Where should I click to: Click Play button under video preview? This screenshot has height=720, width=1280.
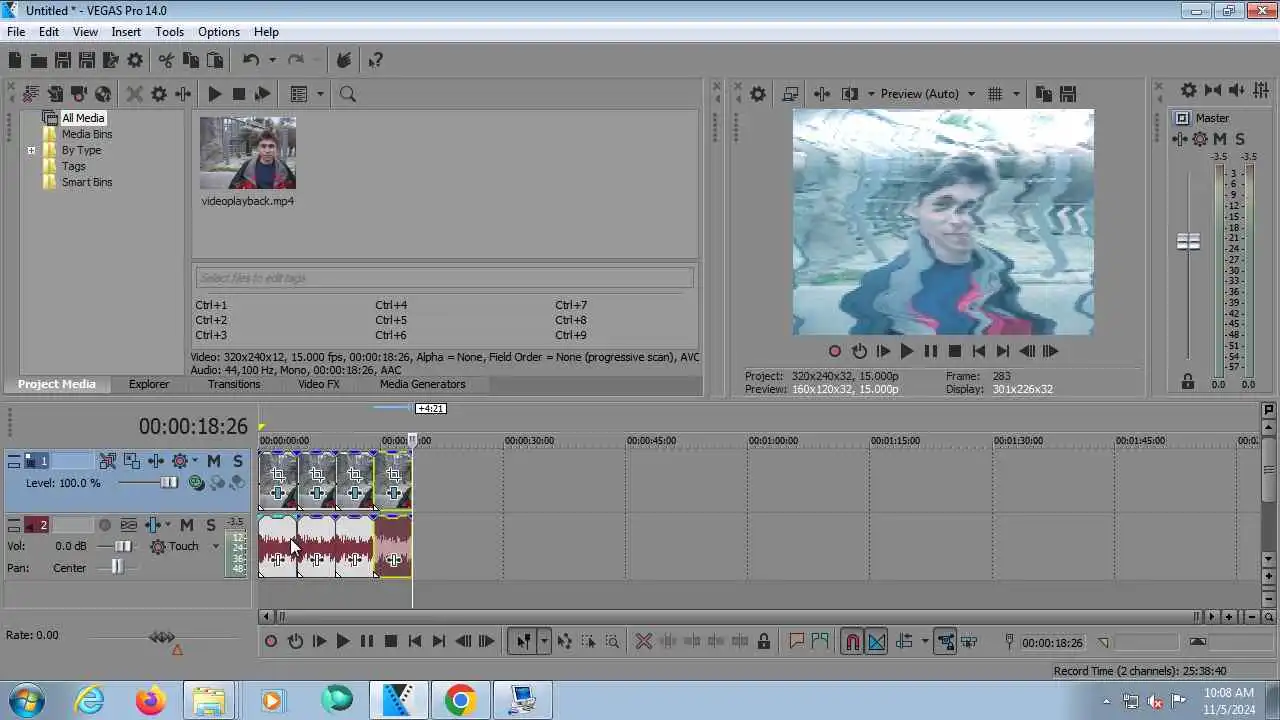pos(907,351)
